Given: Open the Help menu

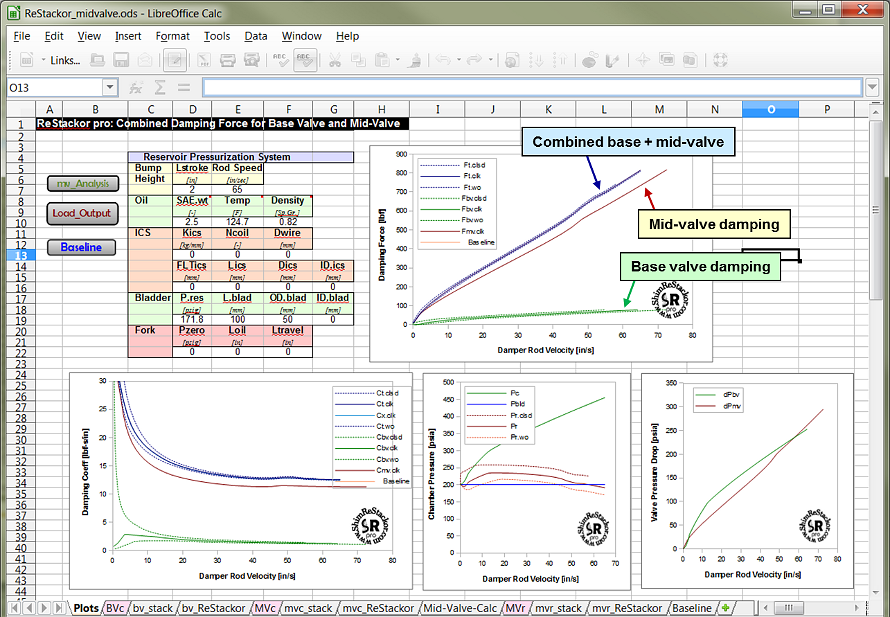Looking at the screenshot, I should point(347,36).
